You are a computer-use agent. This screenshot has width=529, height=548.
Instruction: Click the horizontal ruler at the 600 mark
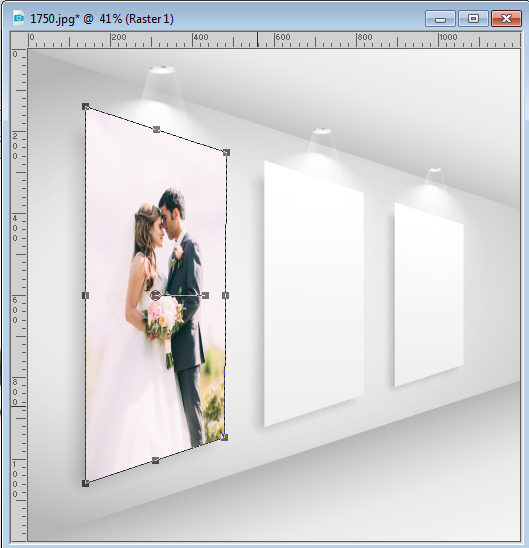click(275, 39)
